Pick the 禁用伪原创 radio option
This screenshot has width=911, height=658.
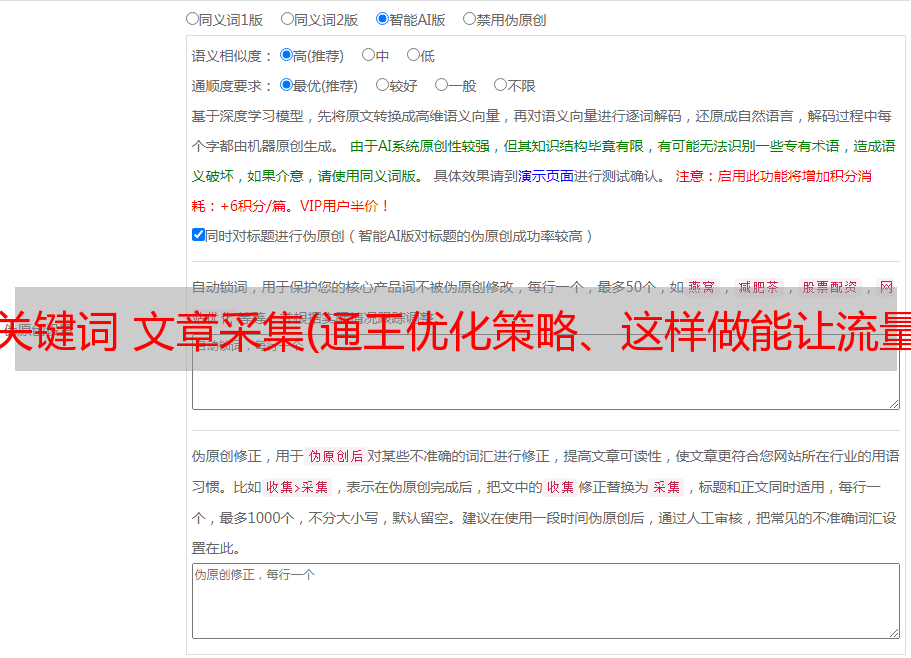(x=469, y=18)
